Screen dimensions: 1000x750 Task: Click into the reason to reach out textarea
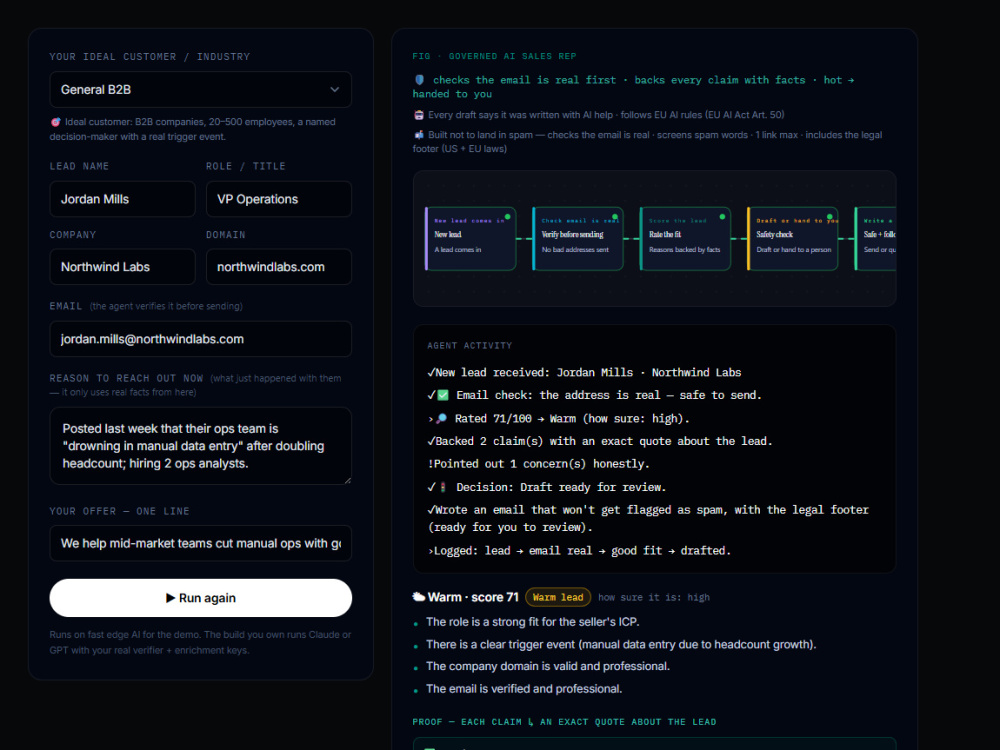(x=200, y=446)
